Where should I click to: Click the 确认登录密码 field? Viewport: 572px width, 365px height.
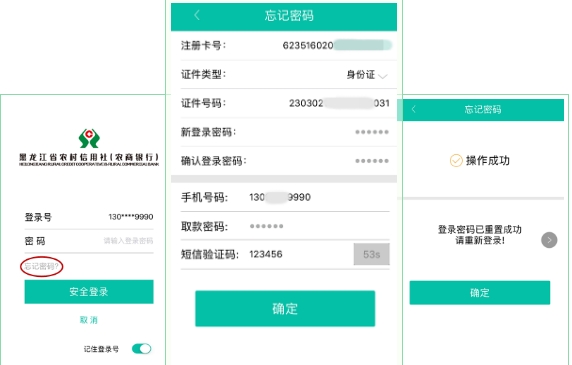(285, 161)
